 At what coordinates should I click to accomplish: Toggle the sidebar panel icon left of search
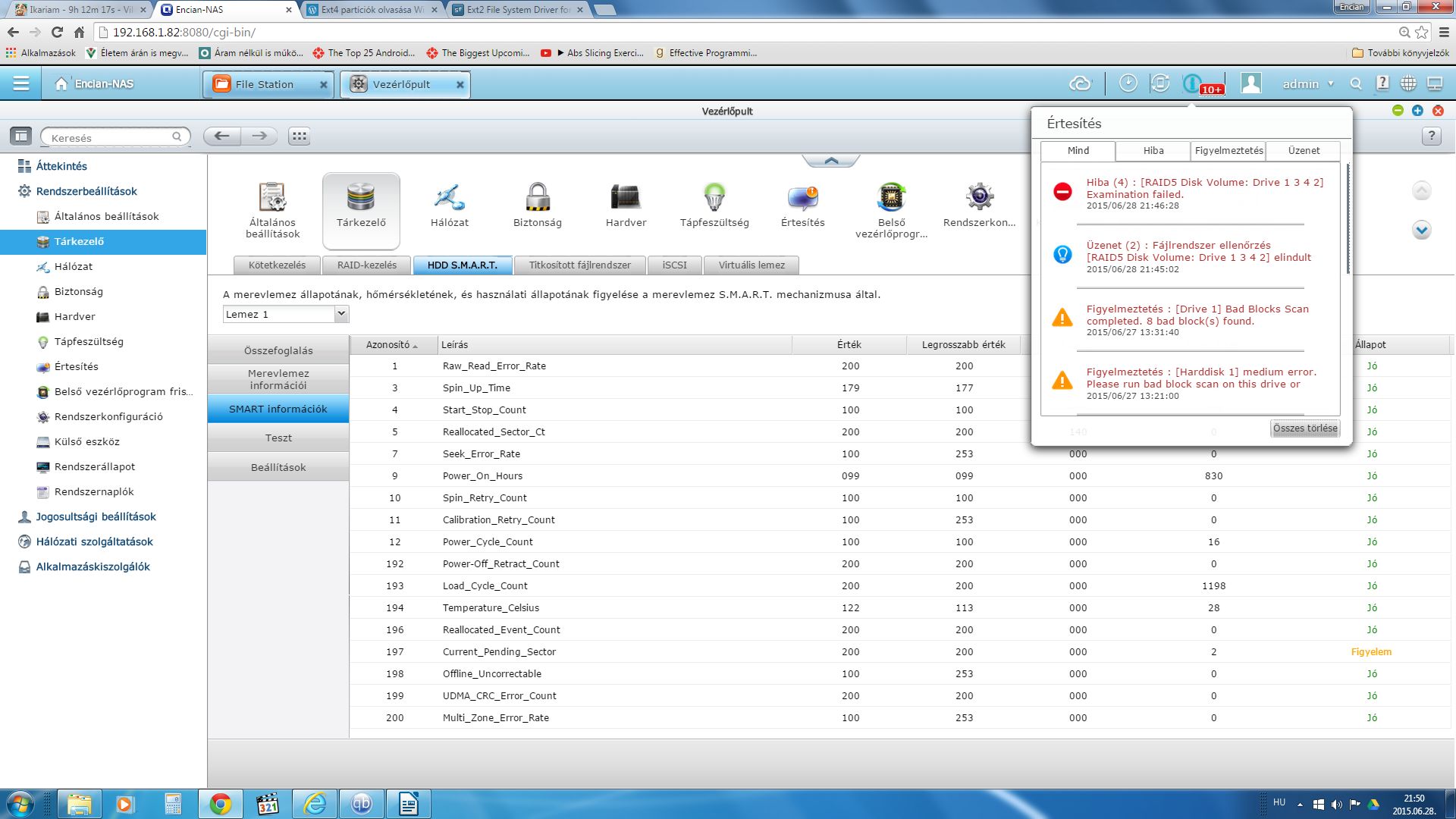point(20,136)
